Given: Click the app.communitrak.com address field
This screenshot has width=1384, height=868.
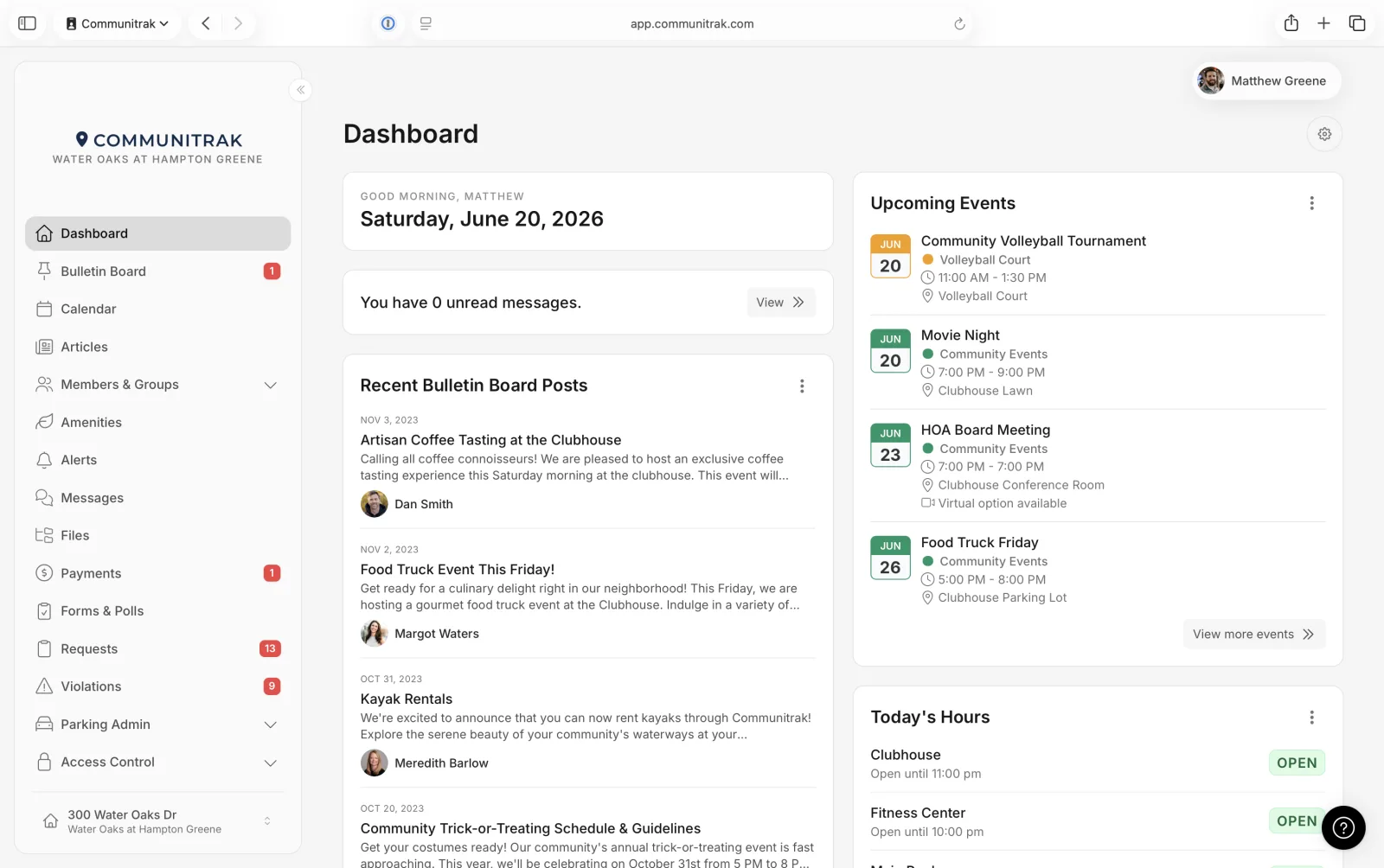Looking at the screenshot, I should (691, 23).
